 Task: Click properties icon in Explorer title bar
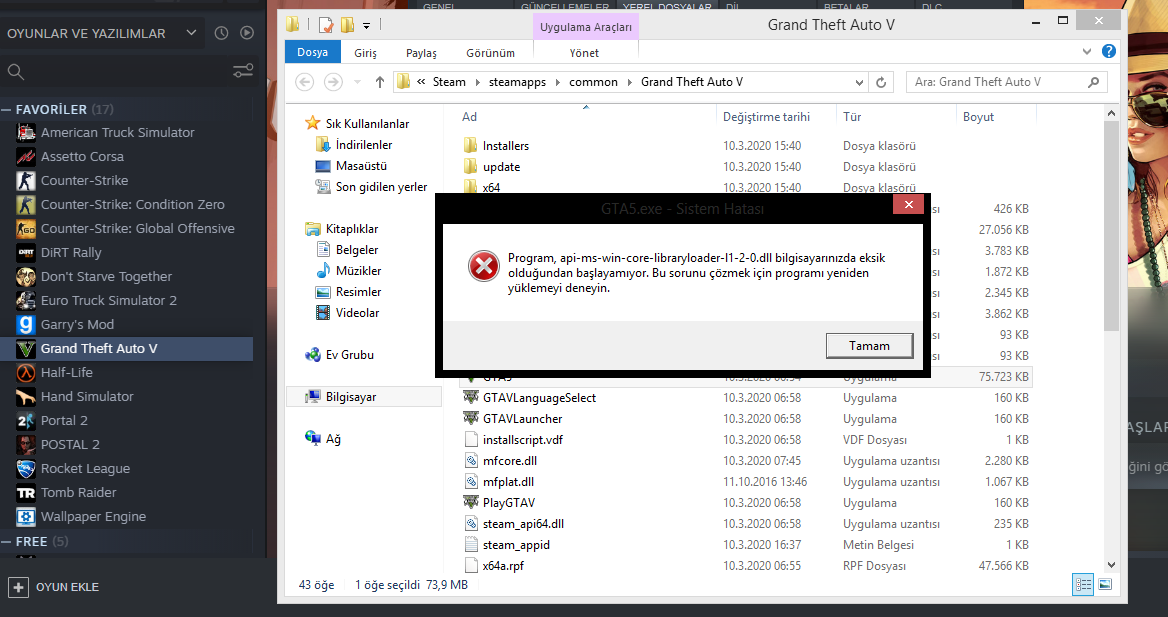[326, 25]
